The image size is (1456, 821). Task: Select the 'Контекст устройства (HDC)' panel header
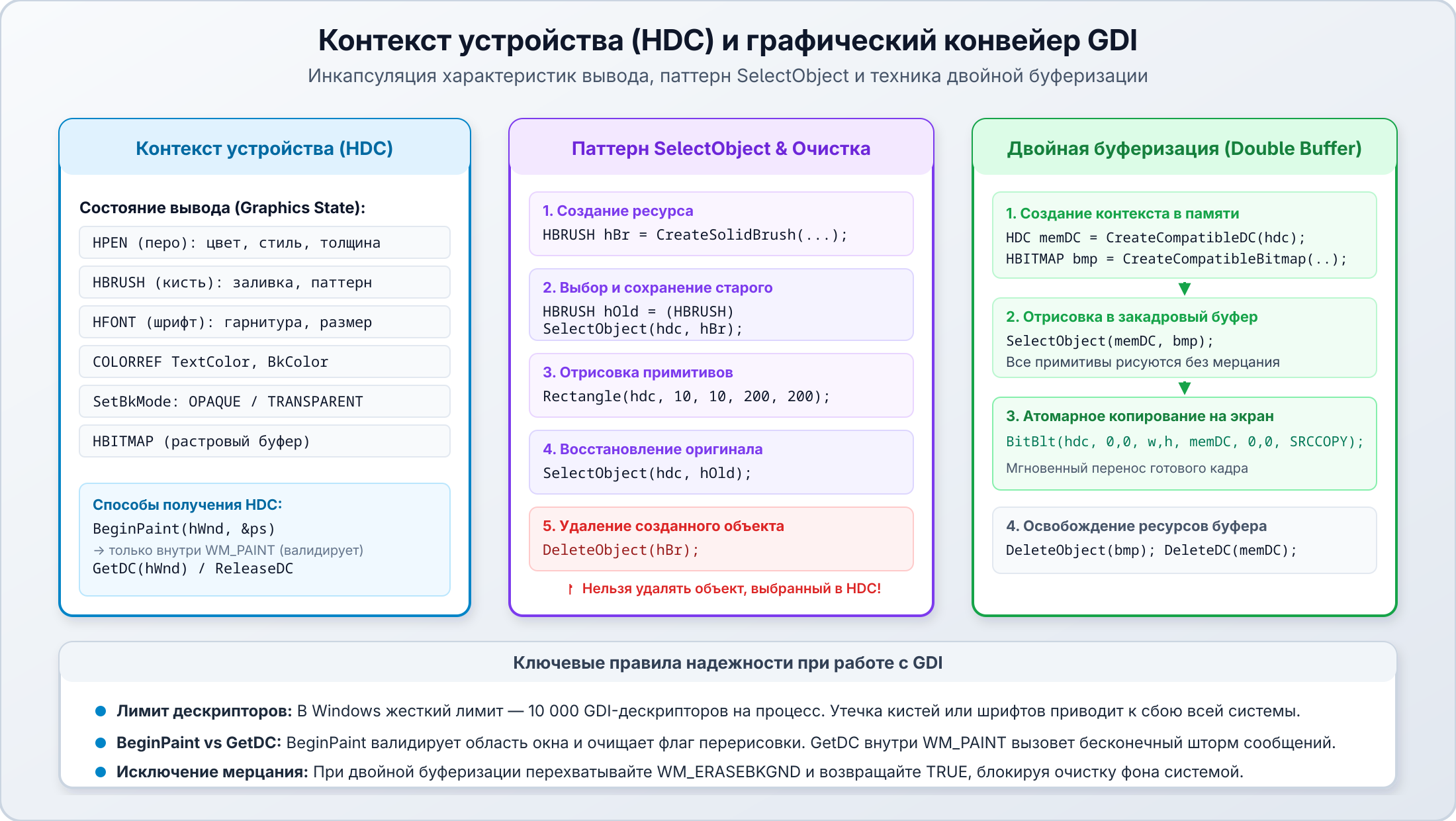265,148
